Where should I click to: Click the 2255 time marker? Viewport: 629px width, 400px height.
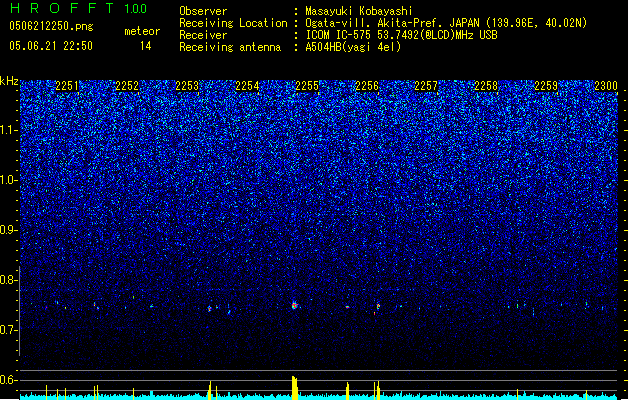pyautogui.click(x=307, y=86)
